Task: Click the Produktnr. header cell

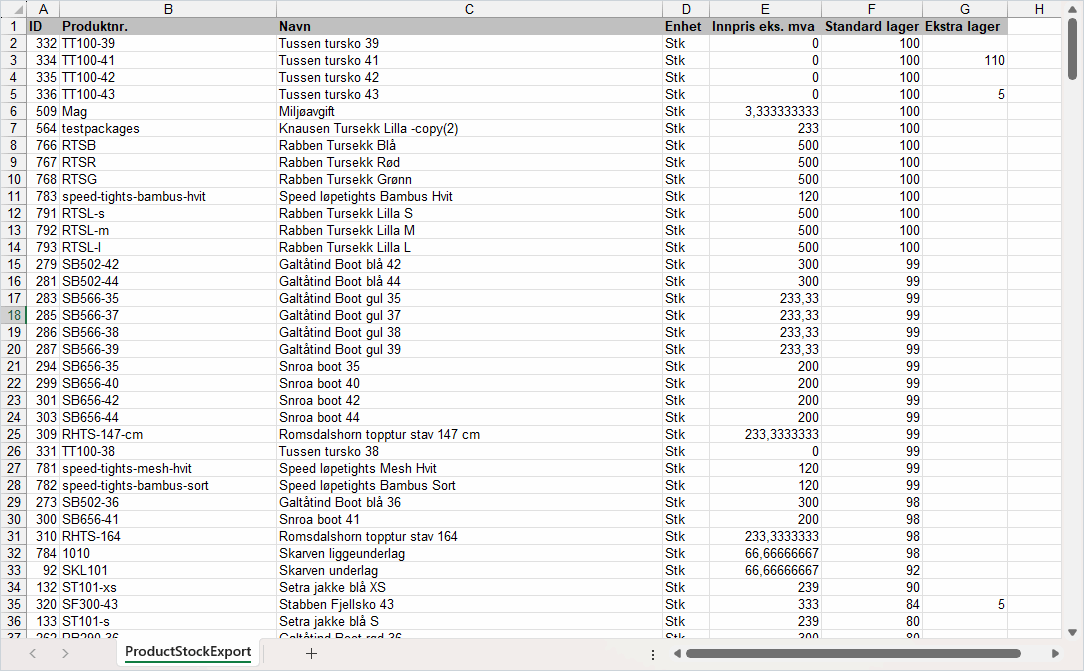Action: (x=167, y=26)
